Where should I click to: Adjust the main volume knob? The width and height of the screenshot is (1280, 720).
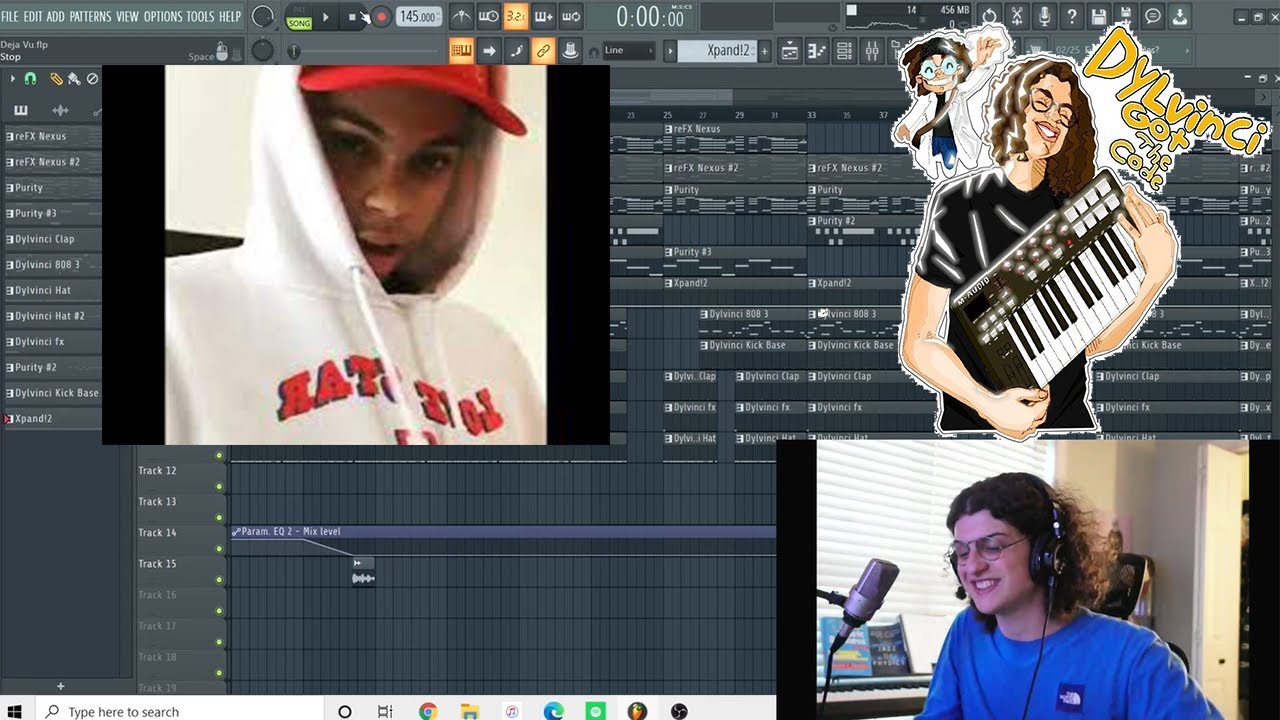[x=263, y=17]
